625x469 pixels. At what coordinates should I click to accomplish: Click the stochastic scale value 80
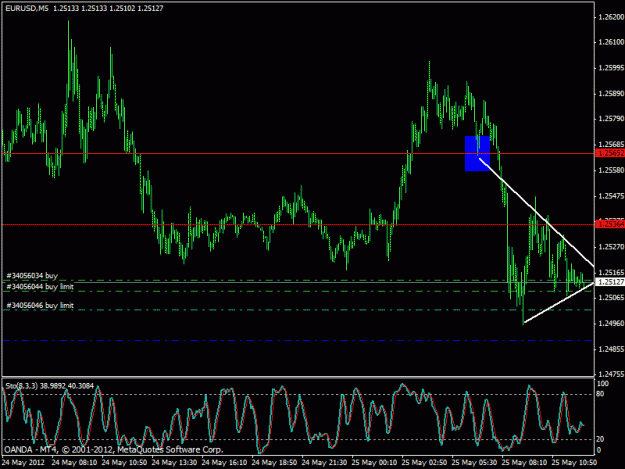[601, 394]
